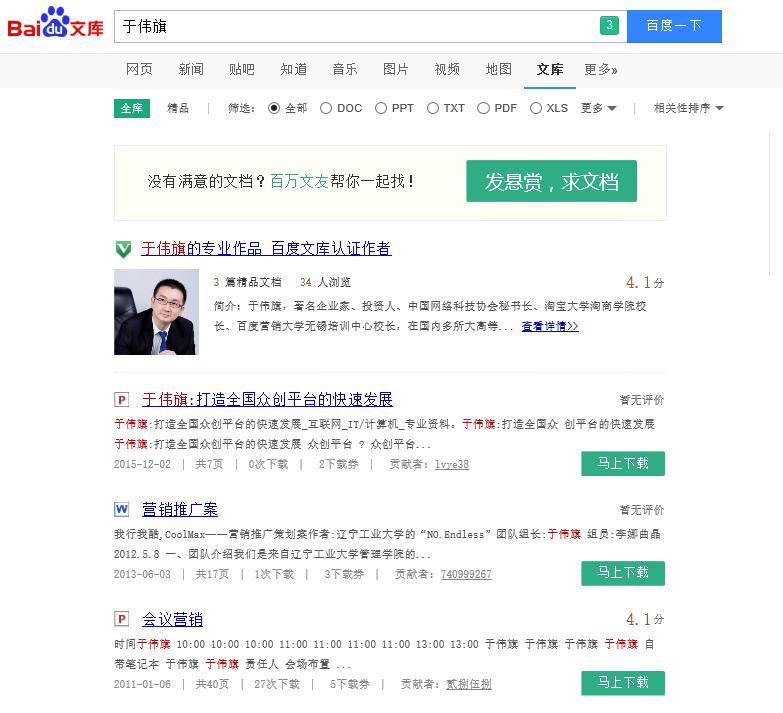Image resolution: width=783 pixels, height=713 pixels.
Task: Click contributor link 贰捌伍捌
Action: pos(468,685)
